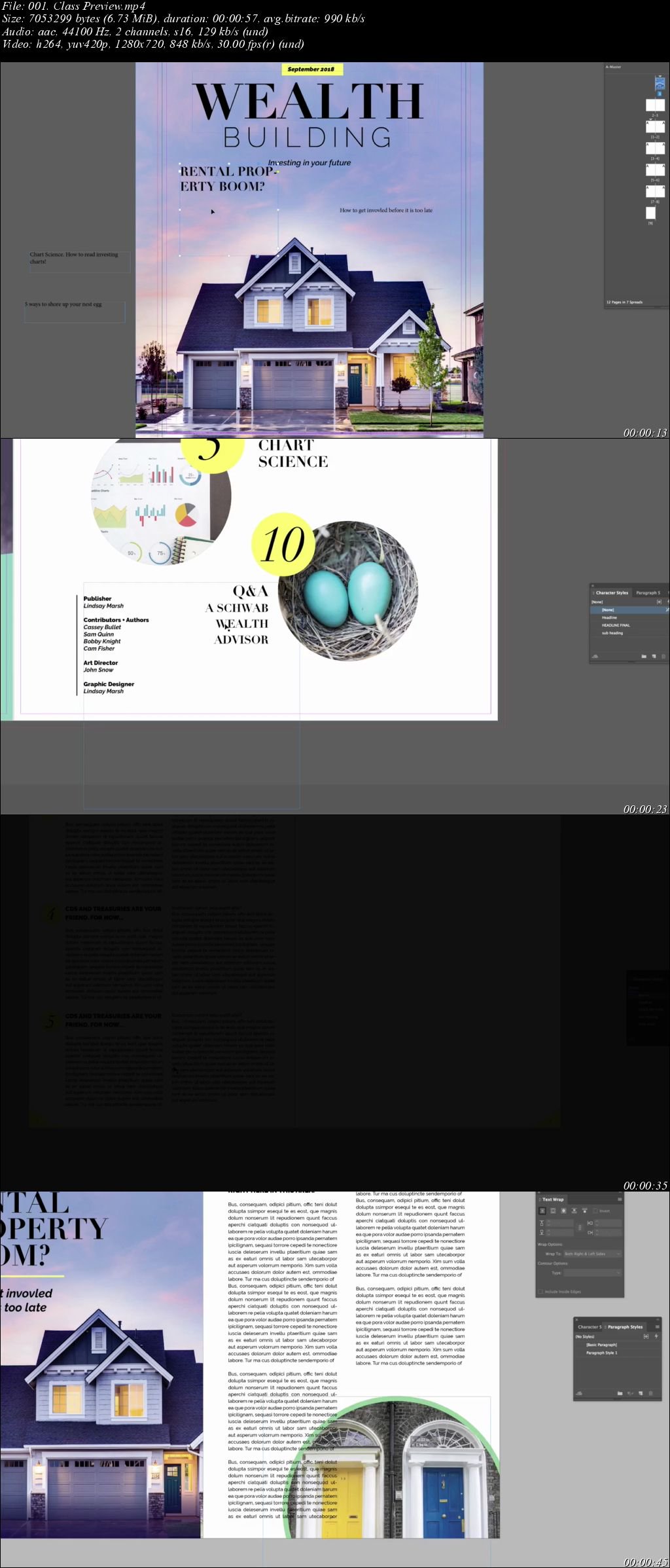Select the sub heading character style
This screenshot has width=670, height=1568.
pyautogui.click(x=629, y=633)
